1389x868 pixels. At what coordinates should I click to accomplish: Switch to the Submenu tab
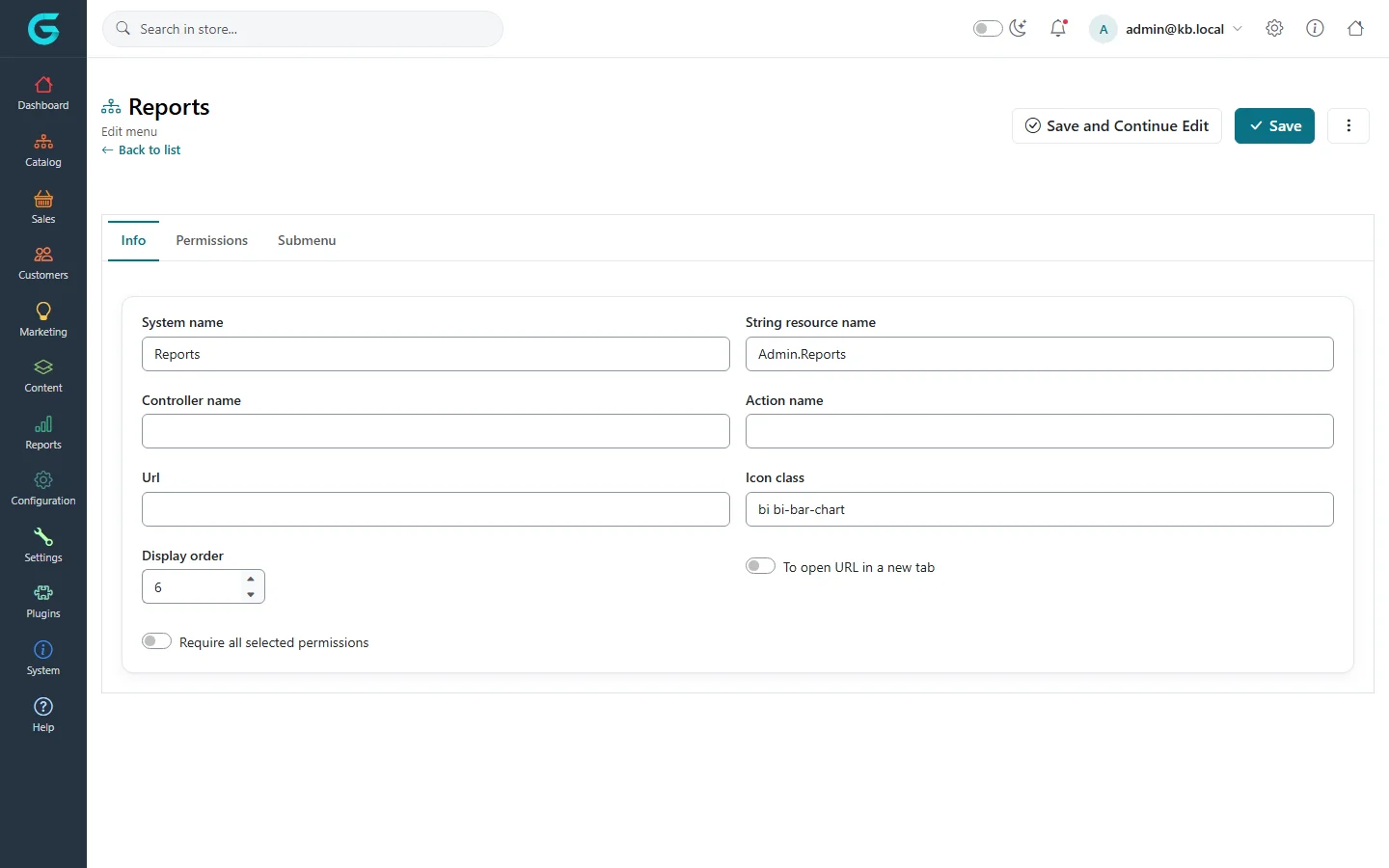pyautogui.click(x=307, y=240)
